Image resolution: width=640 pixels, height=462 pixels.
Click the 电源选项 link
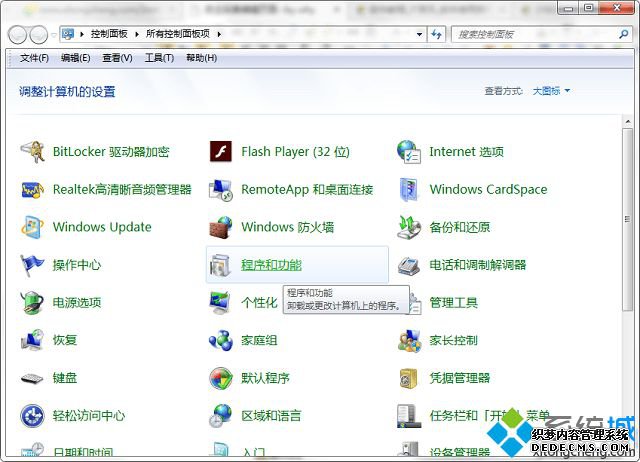tap(77, 303)
